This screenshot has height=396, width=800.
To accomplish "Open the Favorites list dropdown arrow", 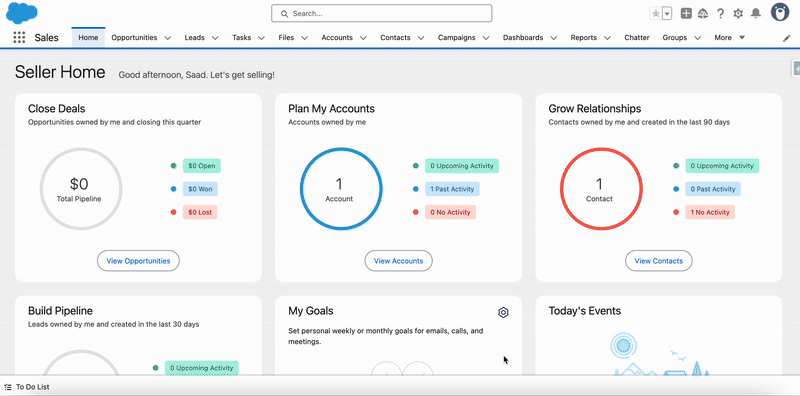I will click(x=667, y=13).
